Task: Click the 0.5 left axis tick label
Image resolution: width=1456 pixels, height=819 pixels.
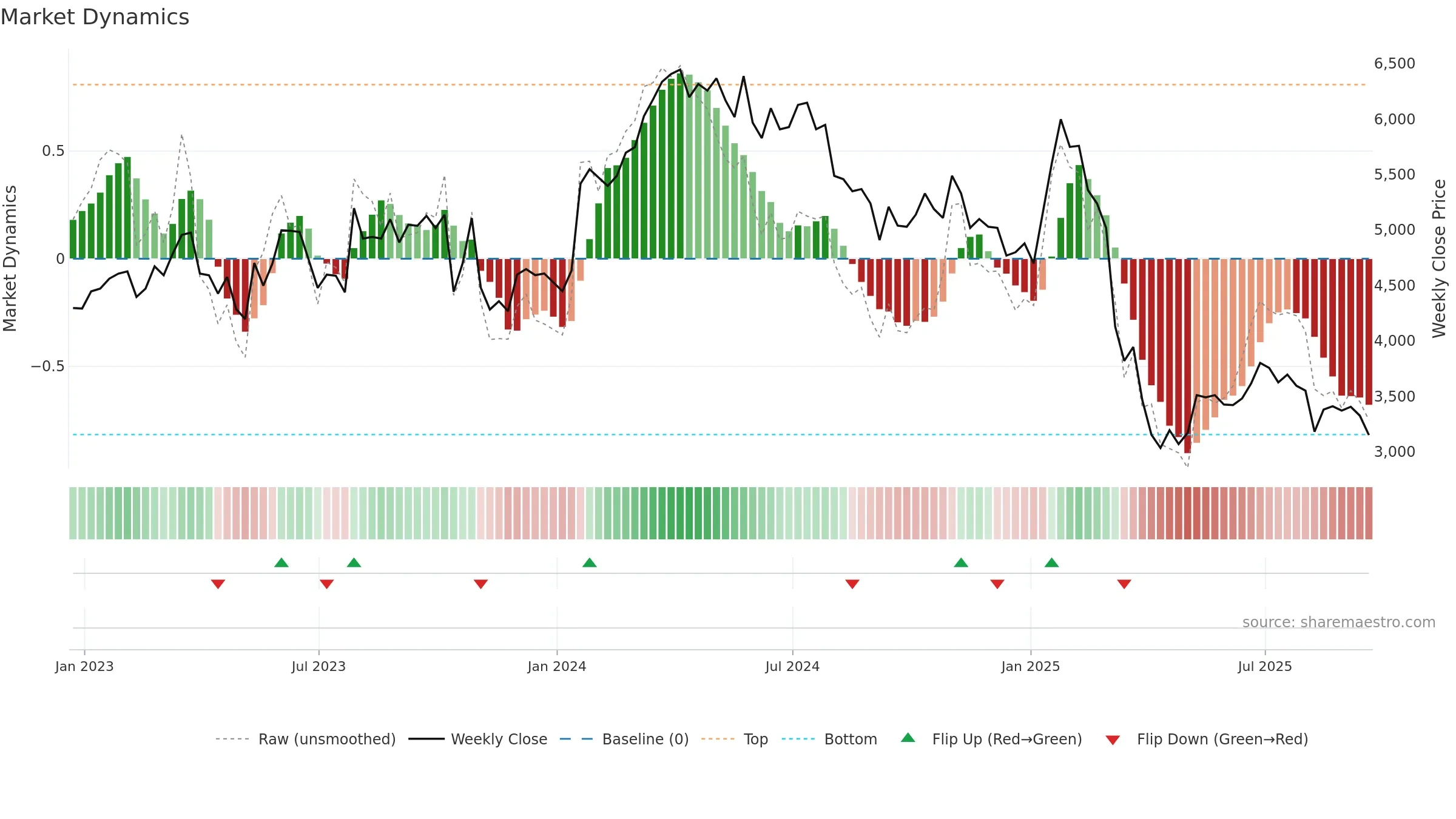Action: (x=53, y=151)
